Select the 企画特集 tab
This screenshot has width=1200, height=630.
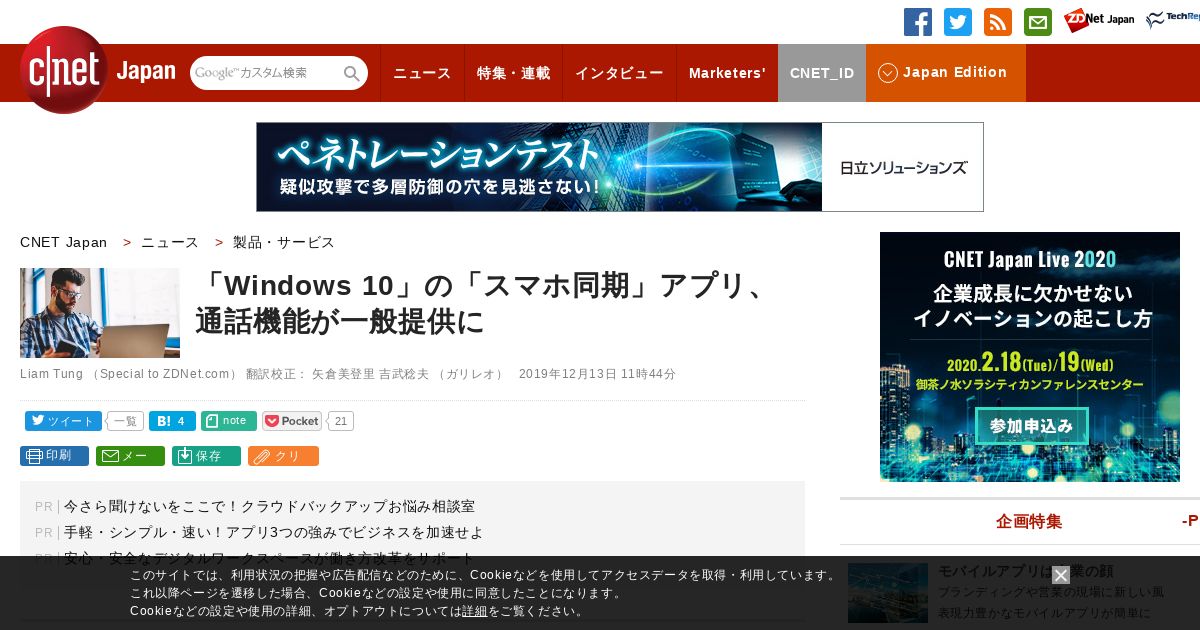point(1029,521)
